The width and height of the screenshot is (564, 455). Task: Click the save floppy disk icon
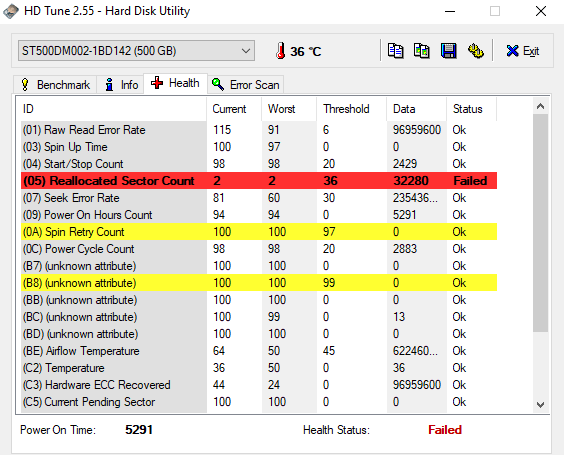point(449,51)
